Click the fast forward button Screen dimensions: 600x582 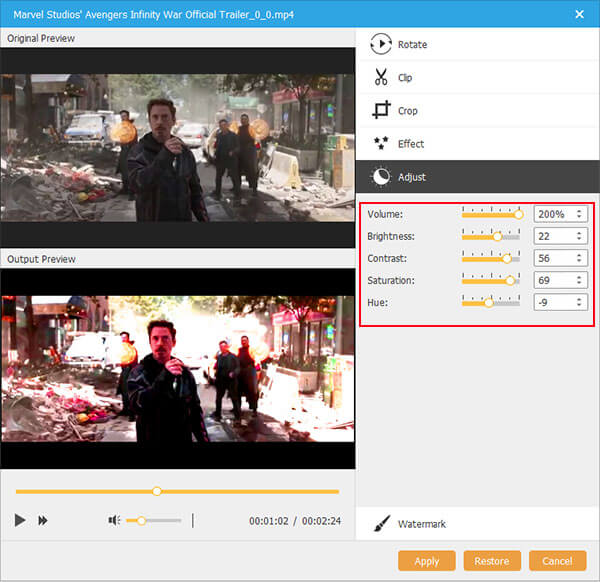click(x=42, y=520)
